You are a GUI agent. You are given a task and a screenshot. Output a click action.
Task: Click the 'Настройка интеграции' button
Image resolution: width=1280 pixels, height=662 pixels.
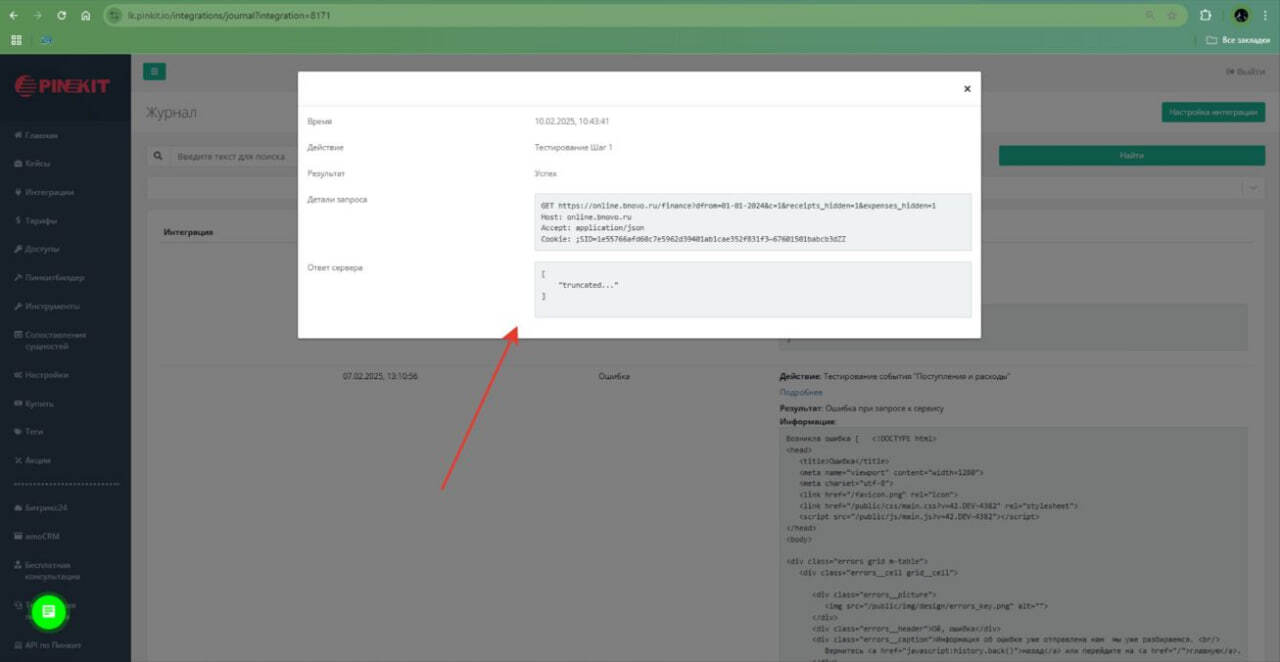(x=1213, y=113)
